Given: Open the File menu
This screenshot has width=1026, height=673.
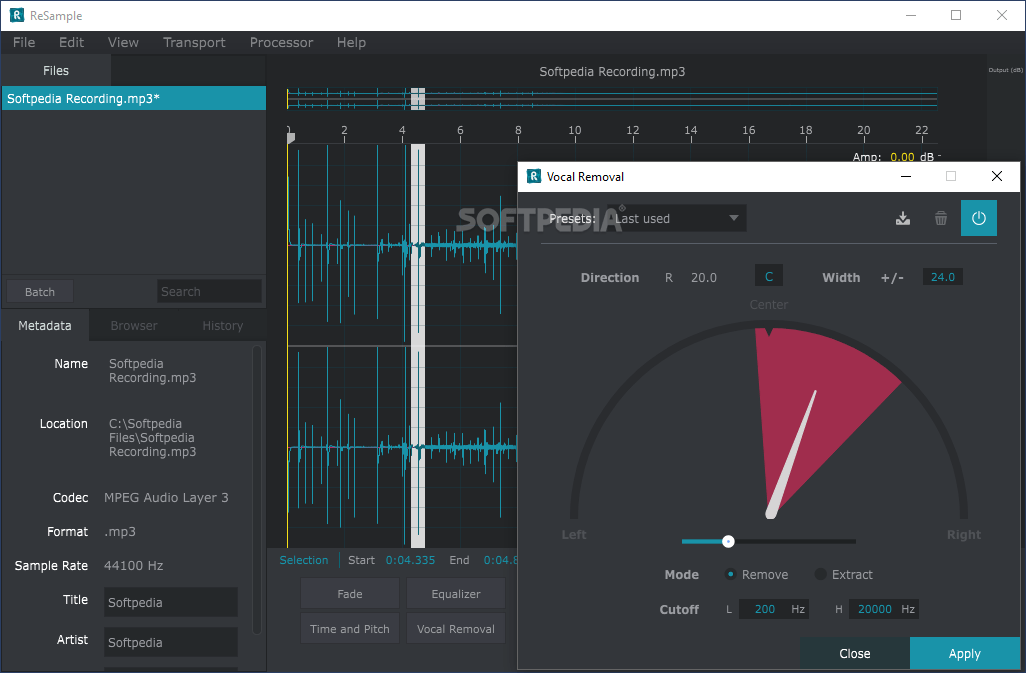Looking at the screenshot, I should [x=24, y=43].
